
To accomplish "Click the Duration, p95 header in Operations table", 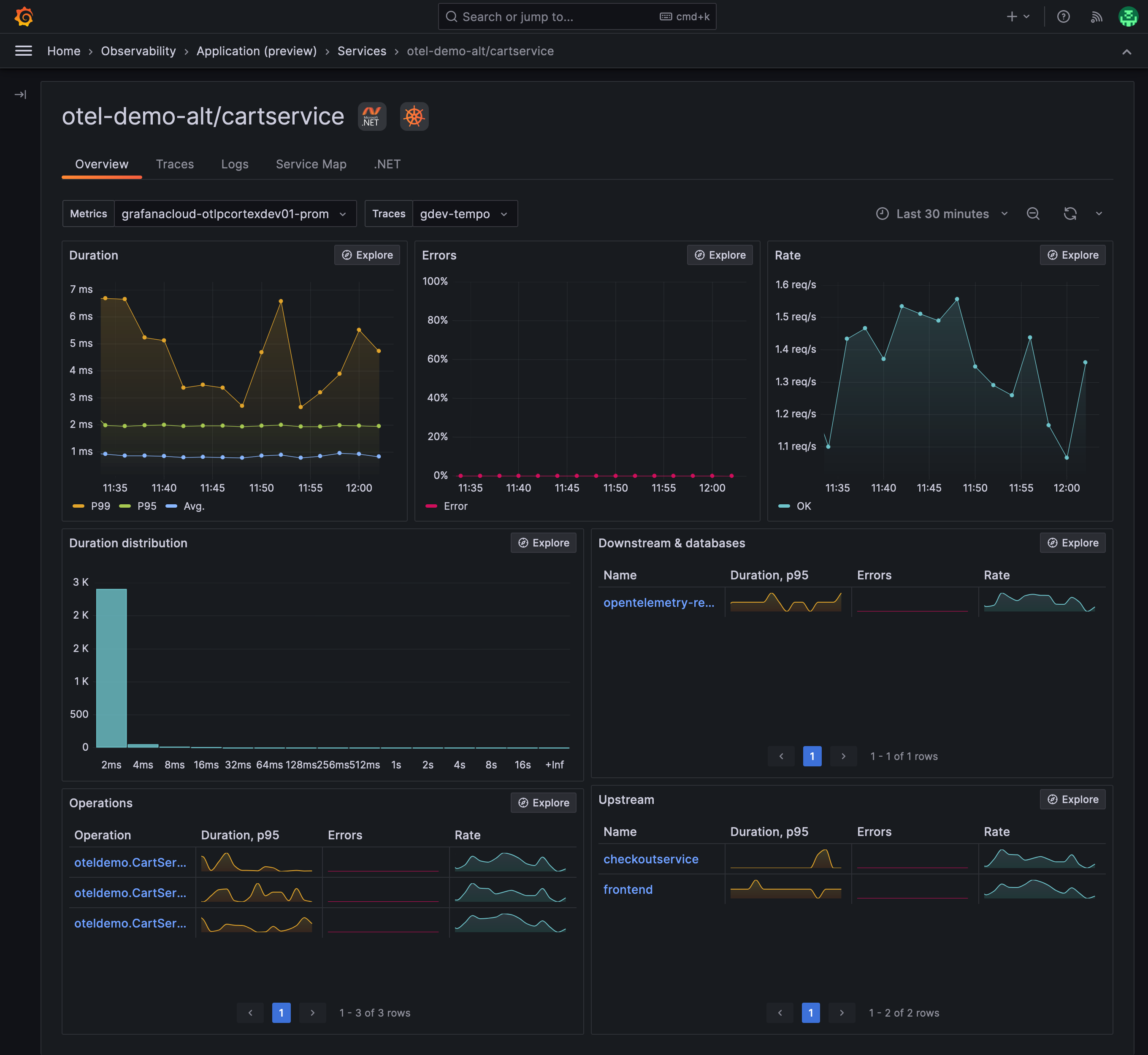I will click(x=240, y=835).
